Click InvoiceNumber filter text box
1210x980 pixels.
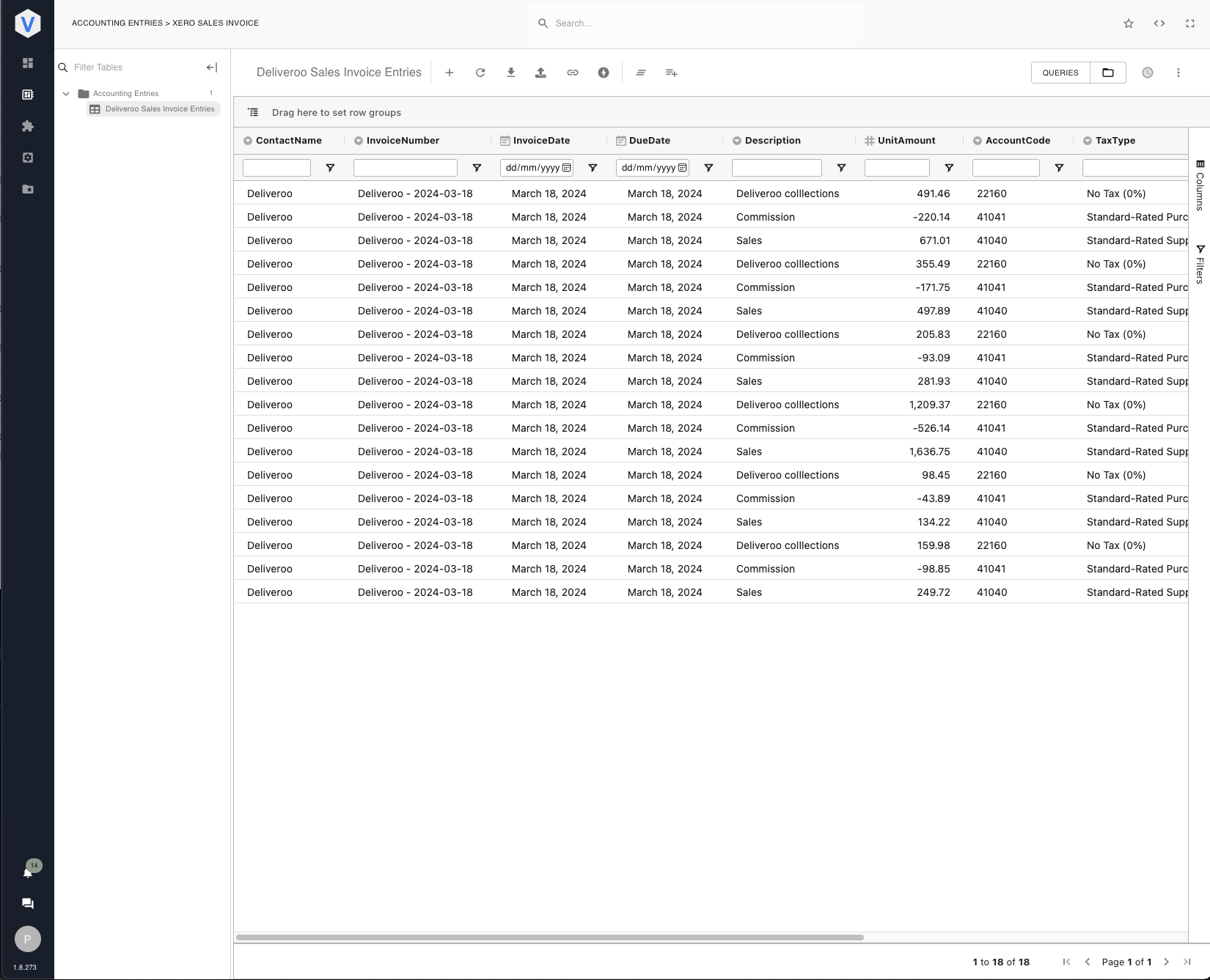(x=406, y=168)
